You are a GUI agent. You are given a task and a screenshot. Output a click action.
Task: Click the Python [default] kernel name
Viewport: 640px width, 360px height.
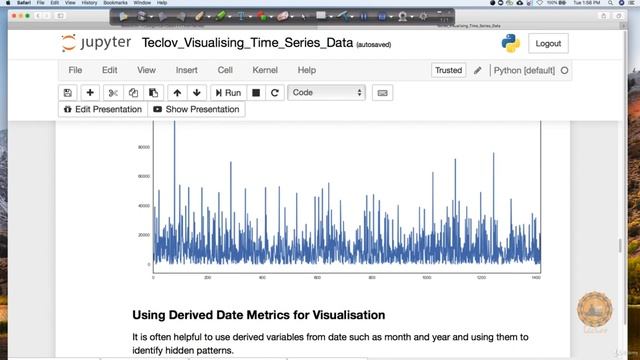[x=524, y=70]
